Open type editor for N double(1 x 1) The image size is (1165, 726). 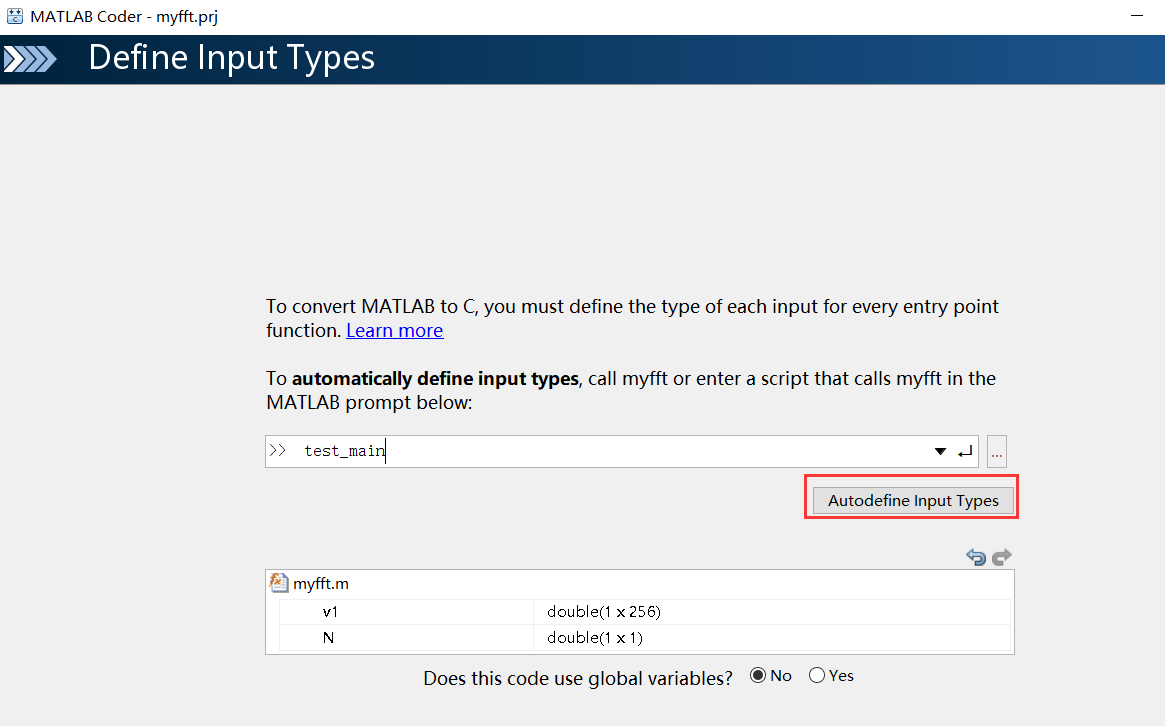[x=595, y=637]
